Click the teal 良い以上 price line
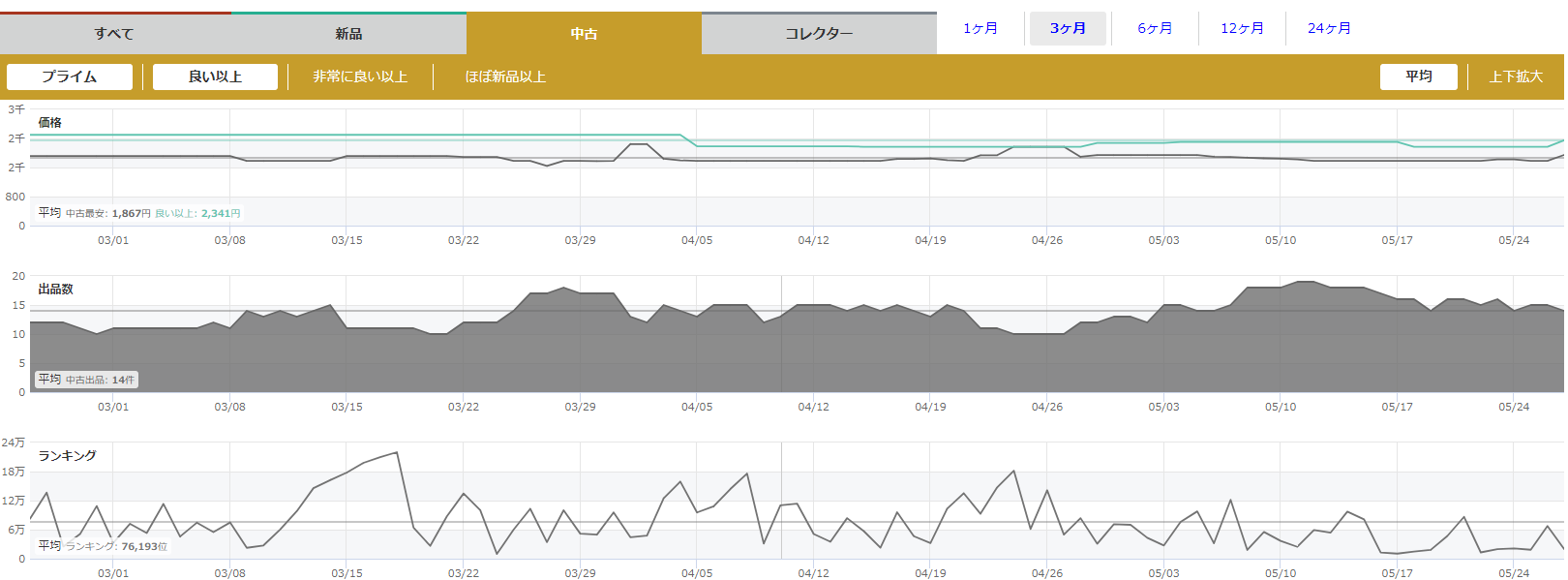This screenshot has height=580, width=1568. click(387, 136)
